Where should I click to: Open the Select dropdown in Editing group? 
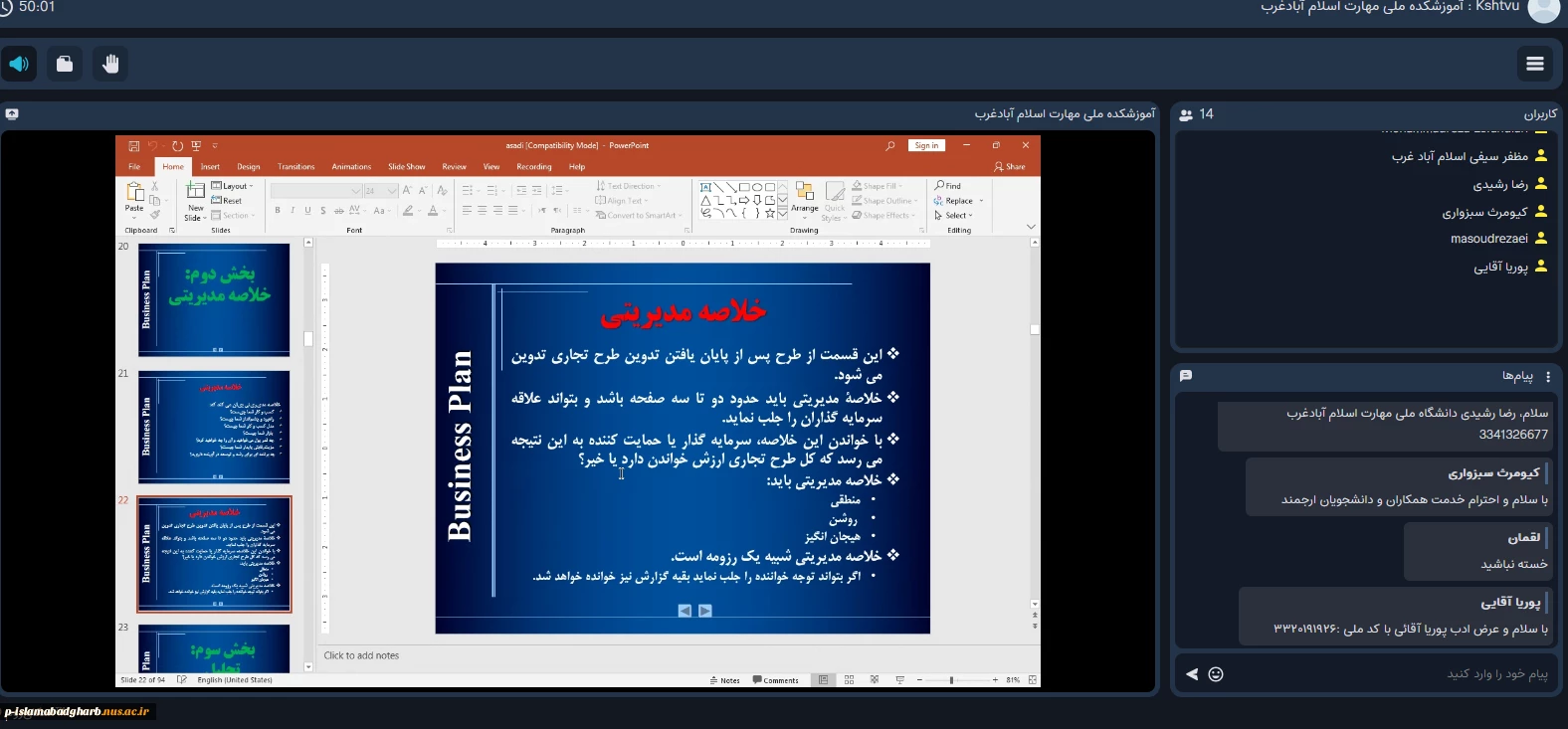coord(953,215)
